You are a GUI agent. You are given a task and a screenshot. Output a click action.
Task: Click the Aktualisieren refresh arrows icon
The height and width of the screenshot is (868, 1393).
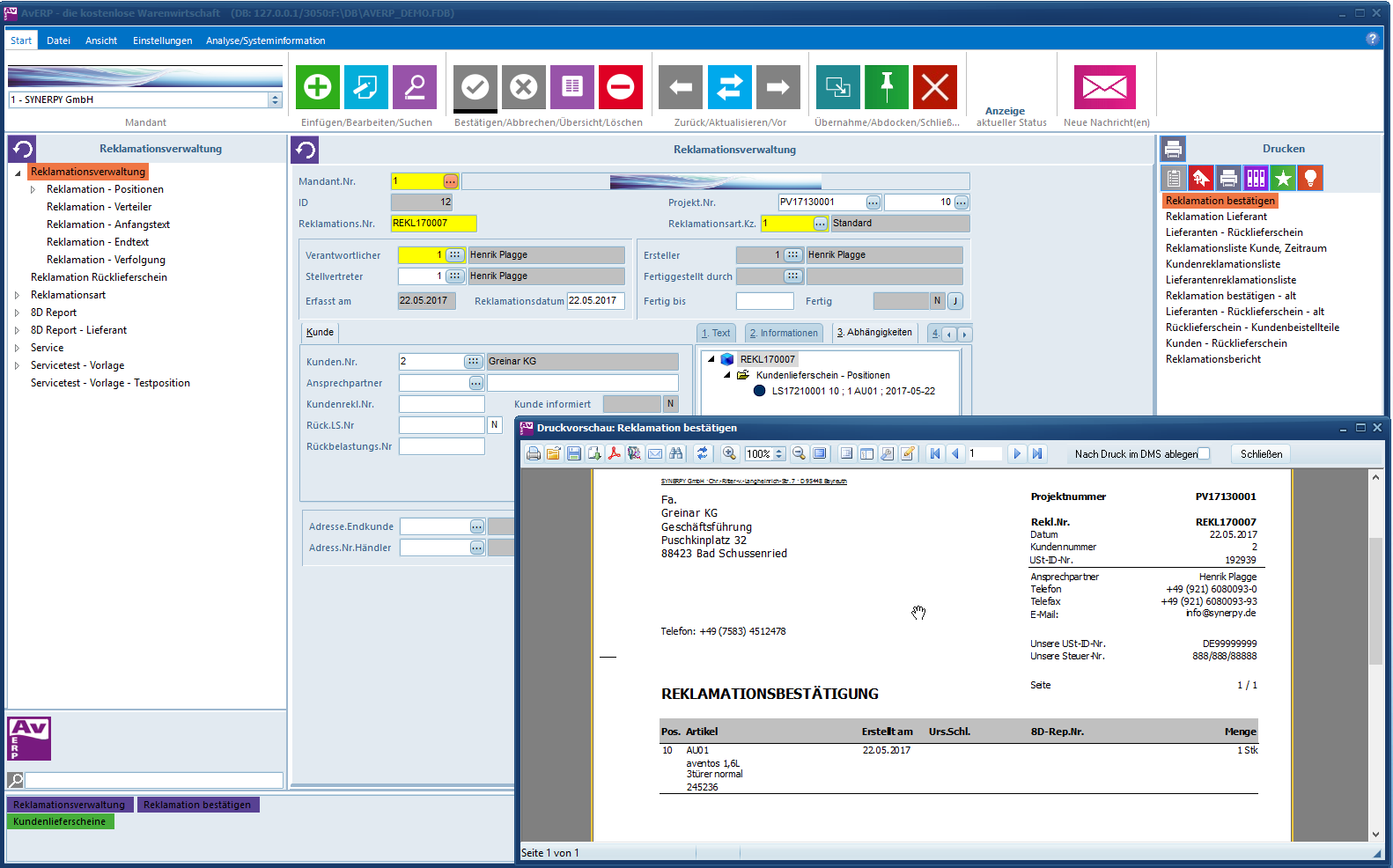(729, 87)
